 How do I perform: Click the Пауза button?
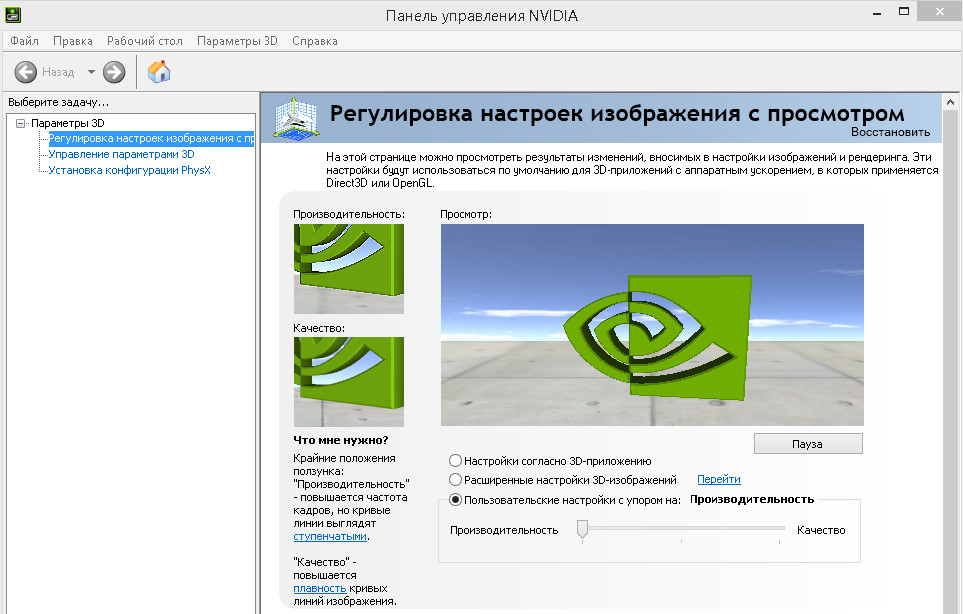808,444
